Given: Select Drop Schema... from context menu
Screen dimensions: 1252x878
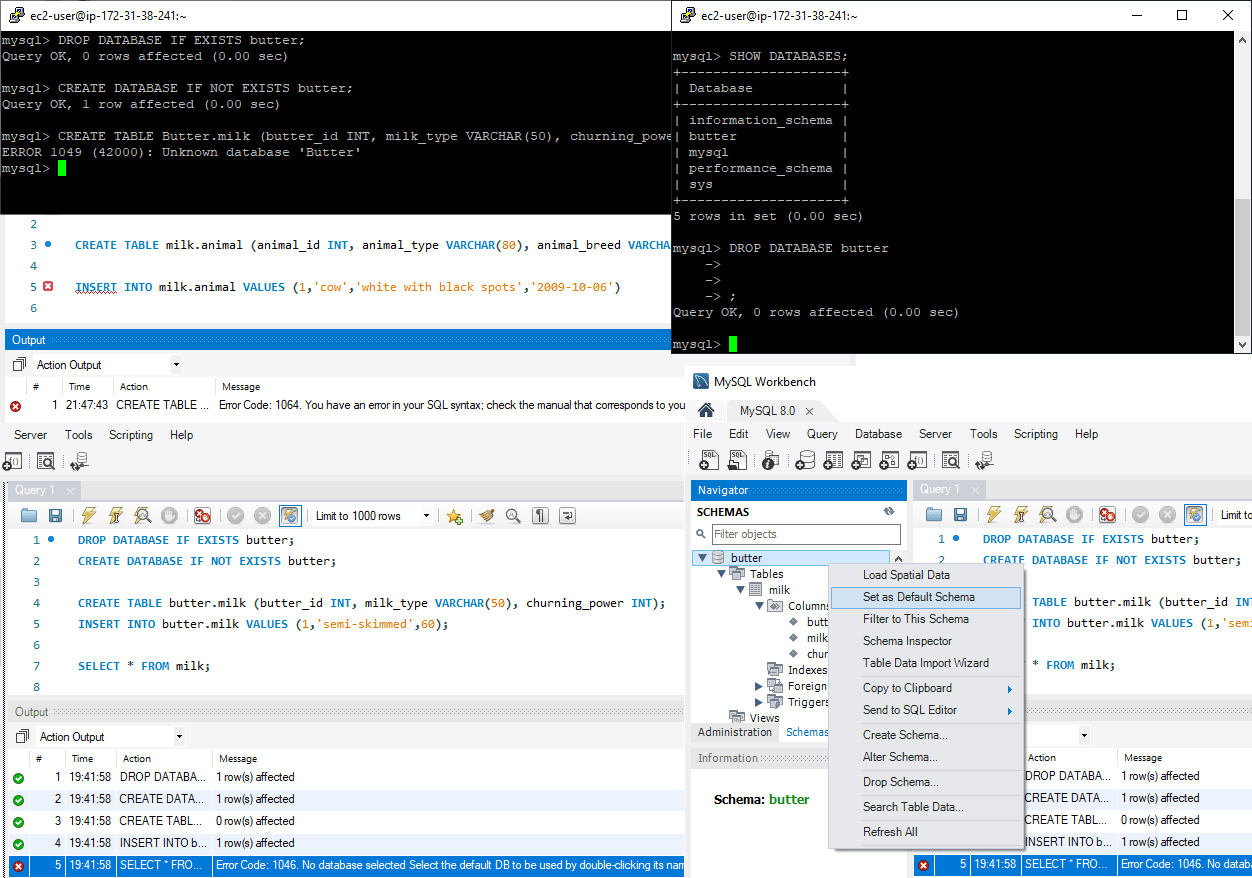Looking at the screenshot, I should [x=900, y=782].
